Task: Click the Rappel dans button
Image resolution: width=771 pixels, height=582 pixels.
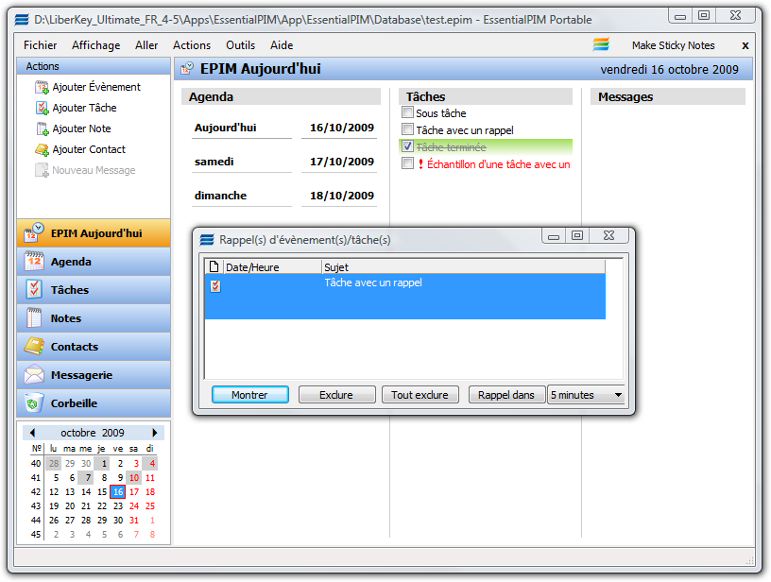Action: [506, 395]
